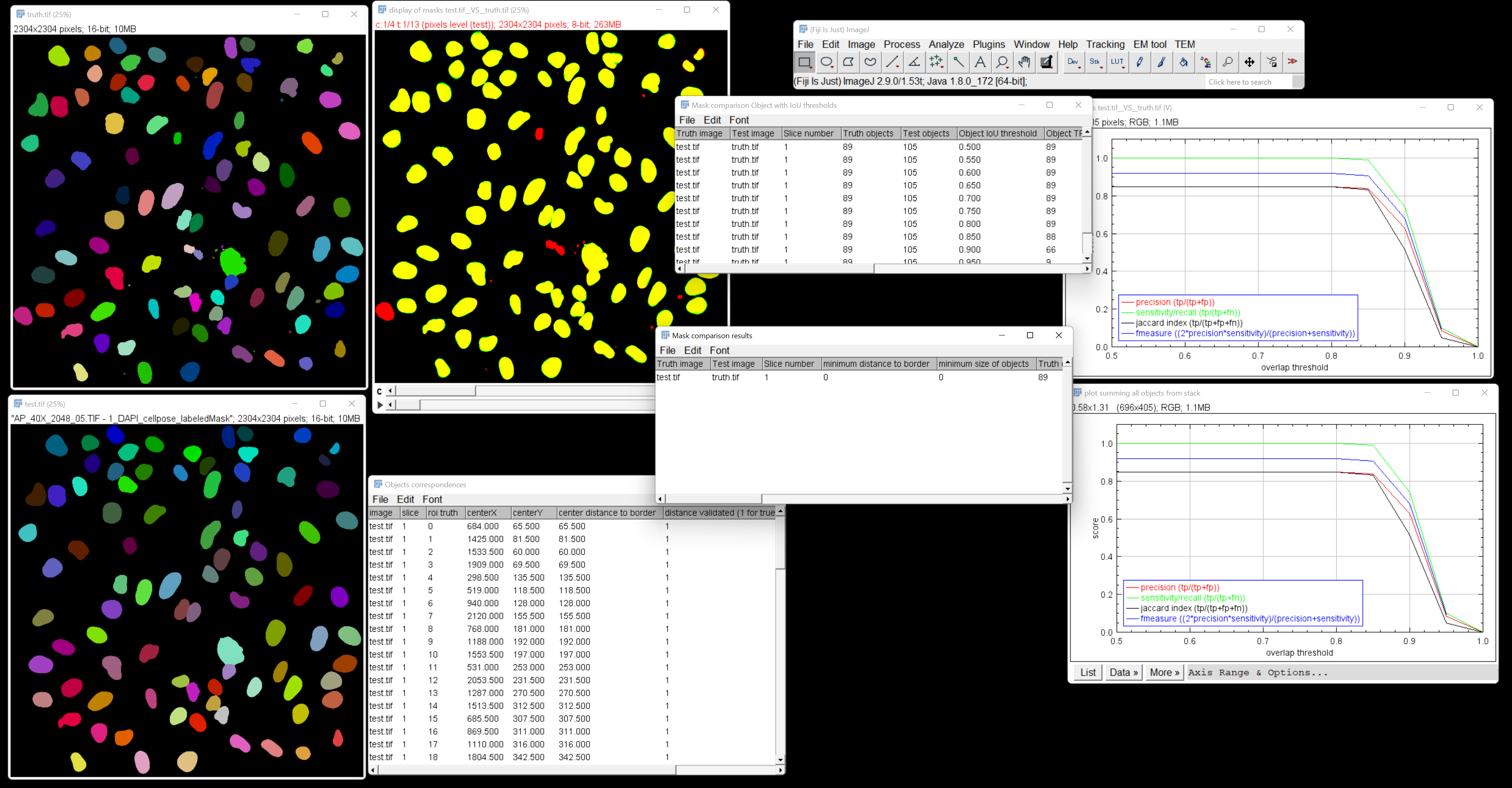This screenshot has height=788, width=1512.
Task: Select the Flood Fill bucket tool
Action: [x=1183, y=61]
